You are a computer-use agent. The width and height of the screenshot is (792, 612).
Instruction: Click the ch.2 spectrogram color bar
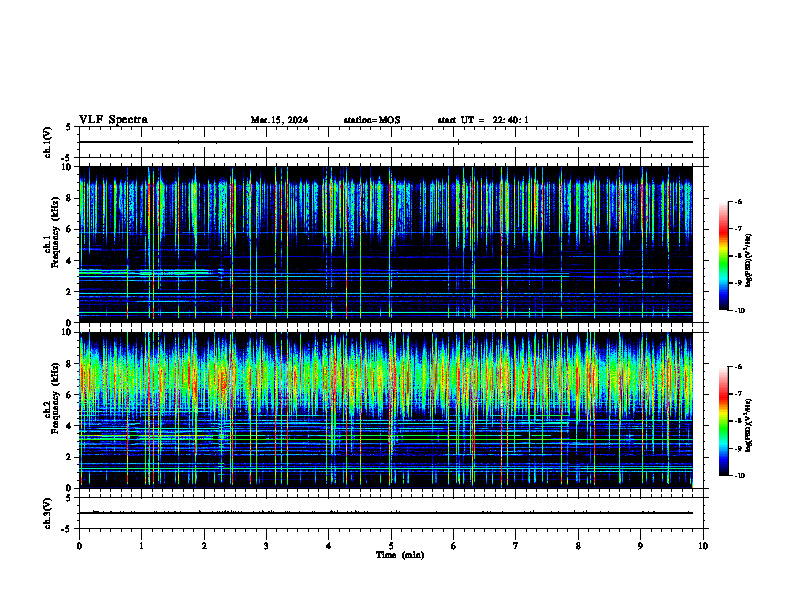[x=724, y=421]
